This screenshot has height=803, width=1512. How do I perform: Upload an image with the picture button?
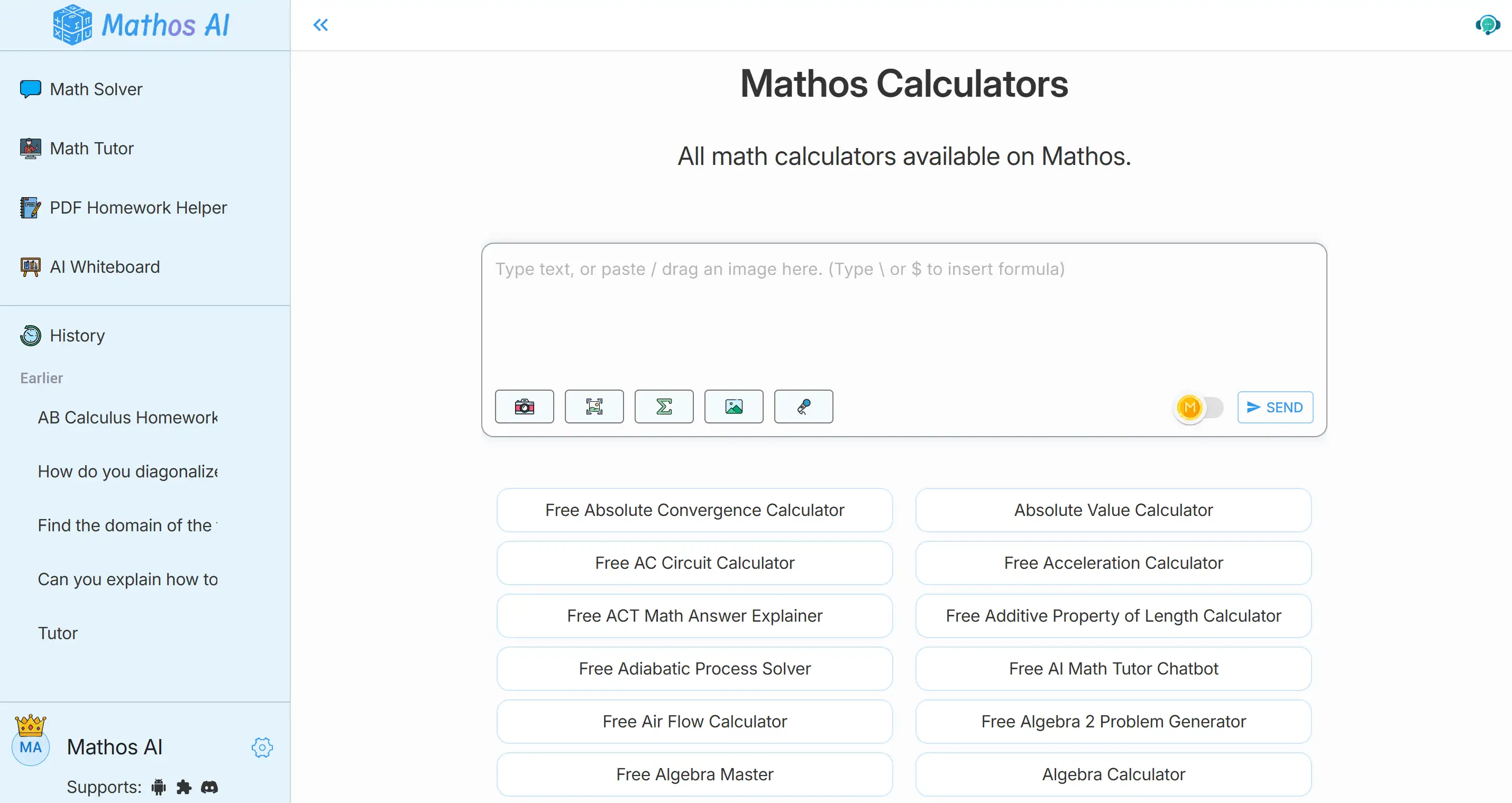(x=734, y=407)
